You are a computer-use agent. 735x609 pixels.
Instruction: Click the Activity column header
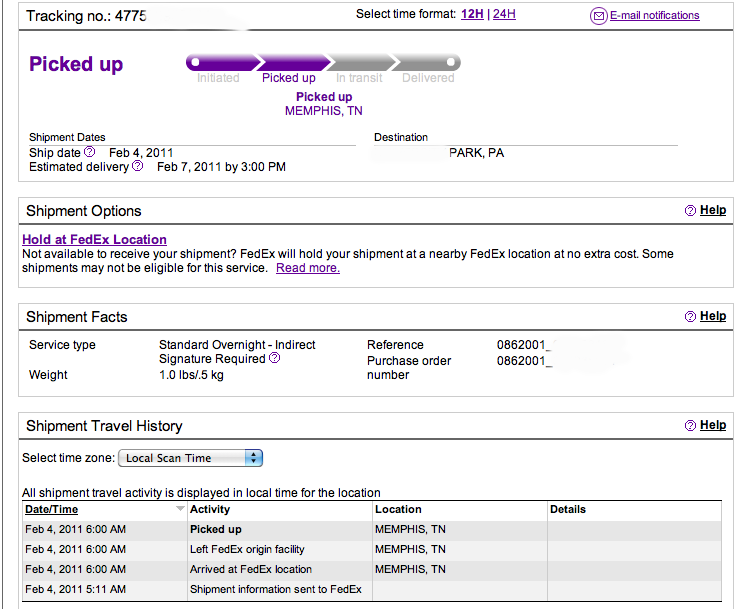tap(210, 510)
